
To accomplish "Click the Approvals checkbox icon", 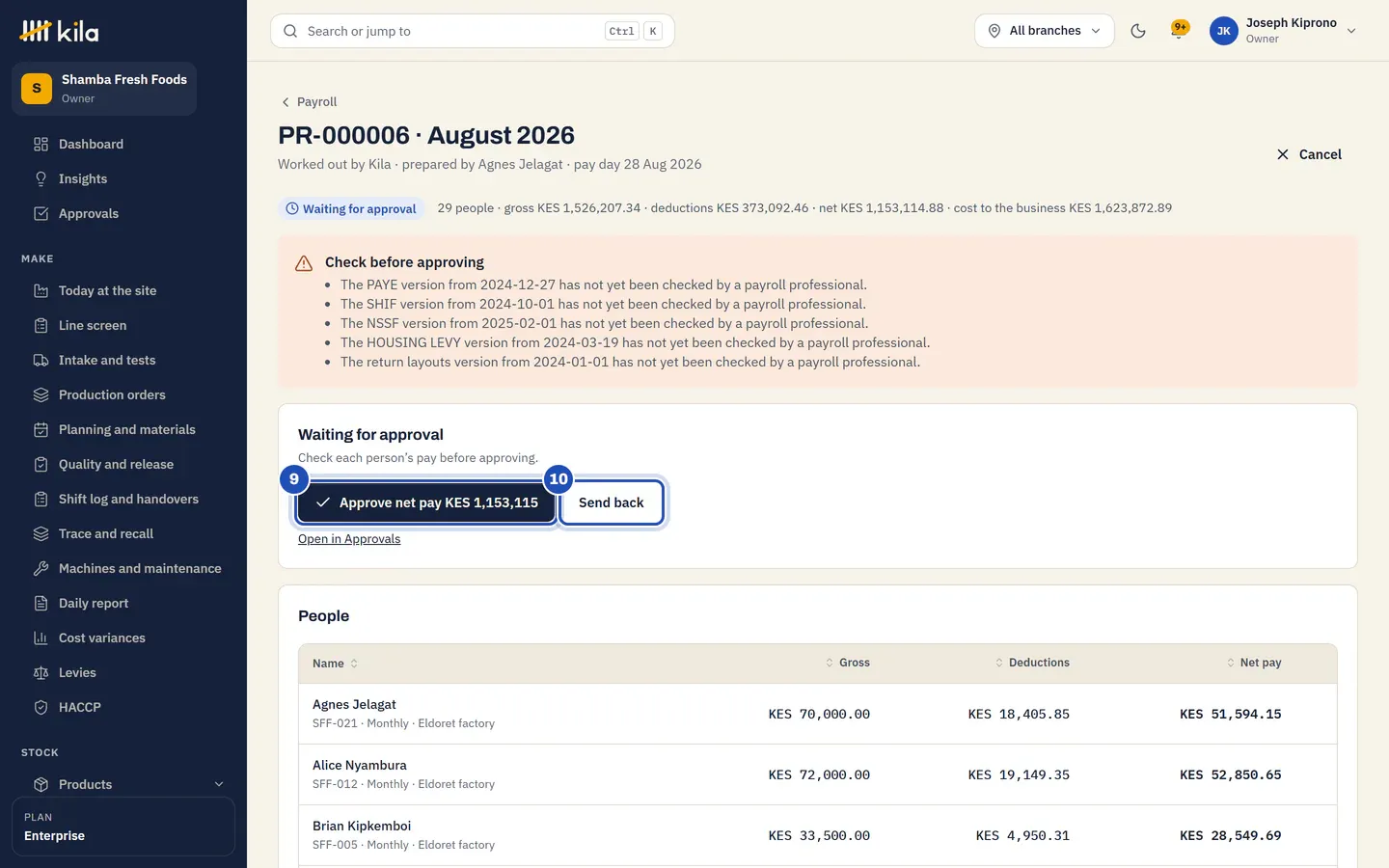I will click(41, 213).
